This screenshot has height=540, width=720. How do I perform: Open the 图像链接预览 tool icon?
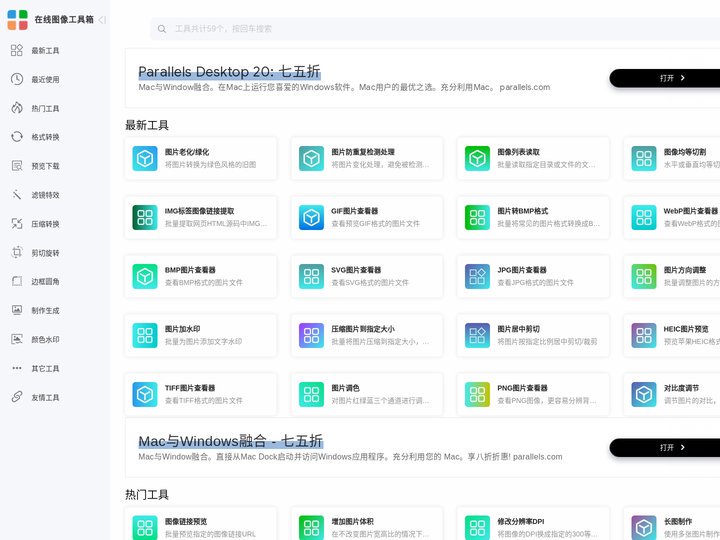tap(145, 528)
